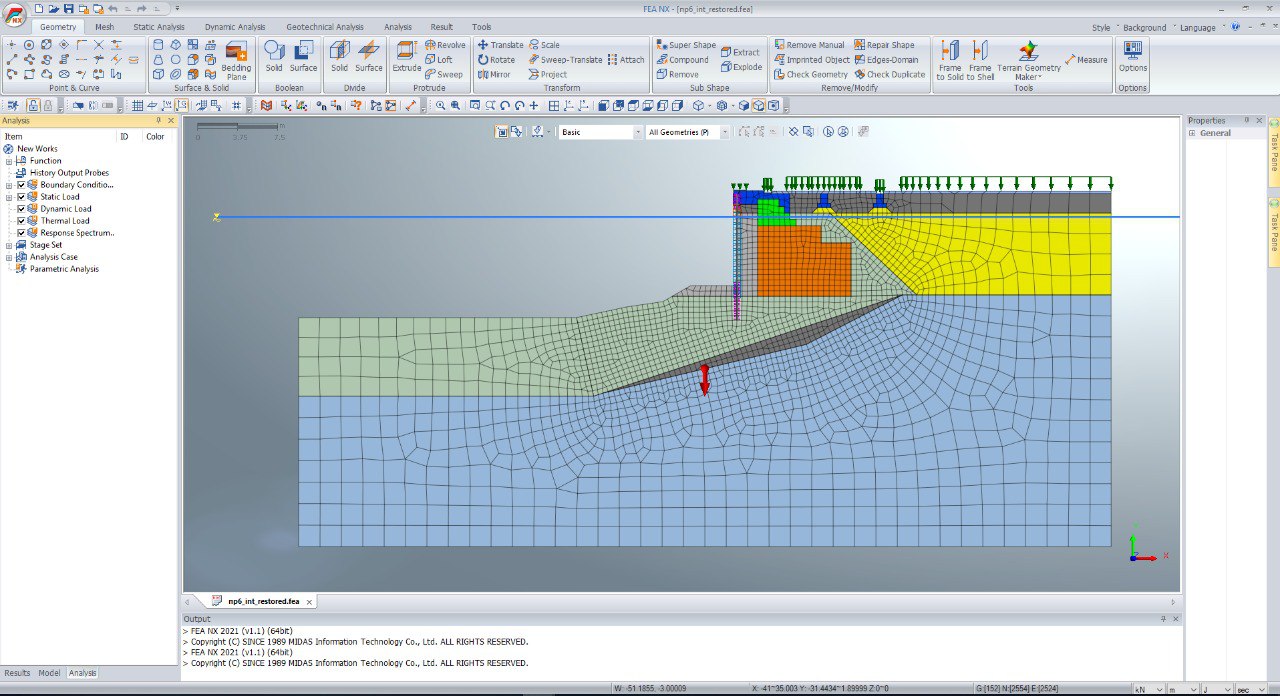Open the Terrain Geometry Maker dropdown
1280x696 pixels.
(x=1028, y=60)
